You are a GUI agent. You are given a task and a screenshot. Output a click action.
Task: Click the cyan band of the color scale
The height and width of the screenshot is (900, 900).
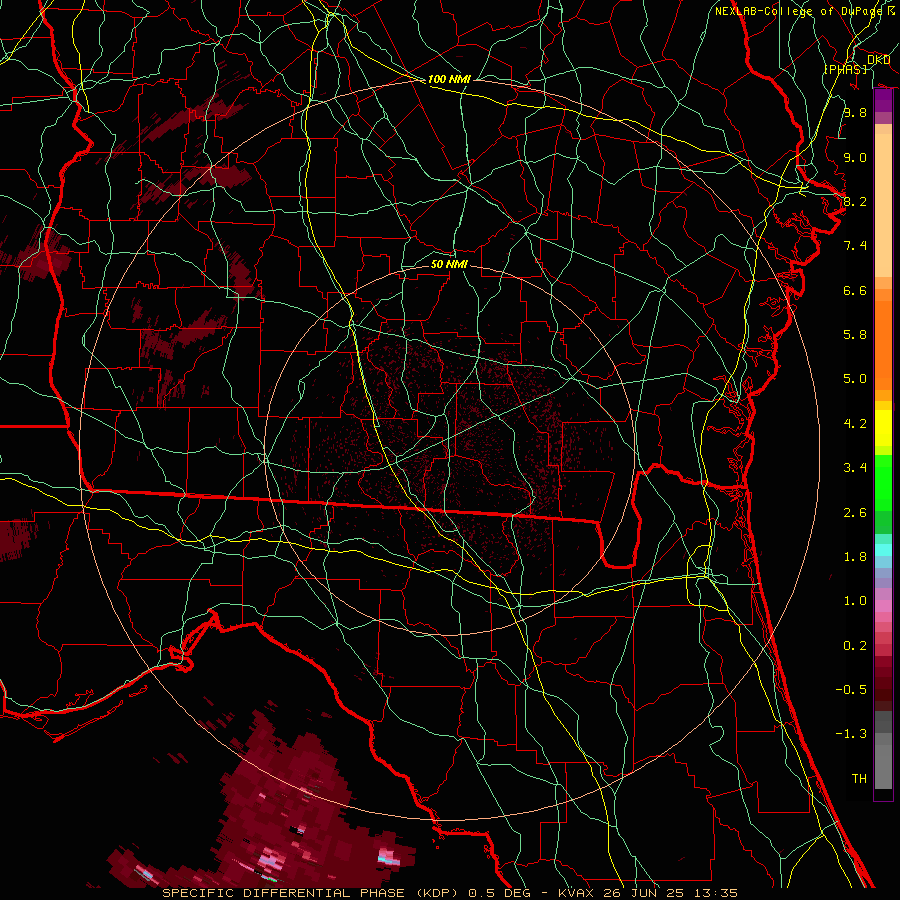click(x=883, y=550)
